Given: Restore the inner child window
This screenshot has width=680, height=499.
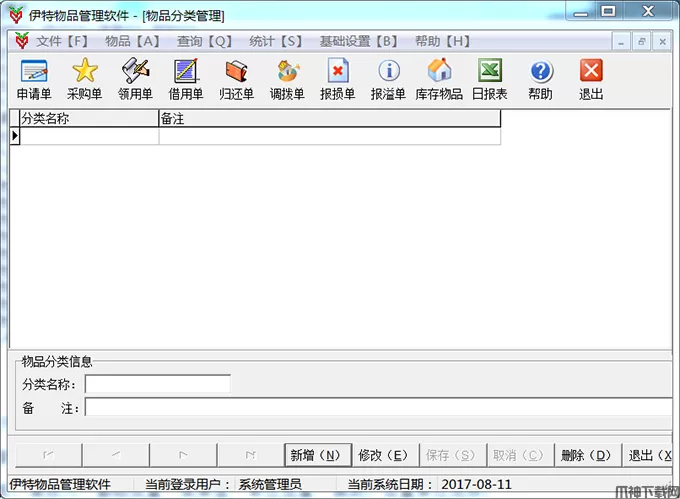Looking at the screenshot, I should 641,42.
